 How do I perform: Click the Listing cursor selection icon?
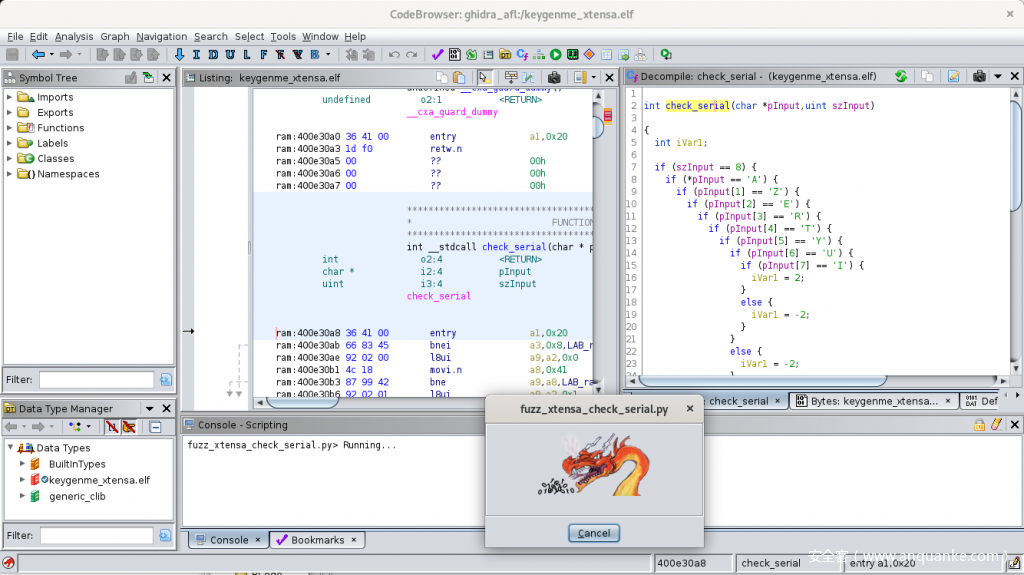tap(484, 77)
